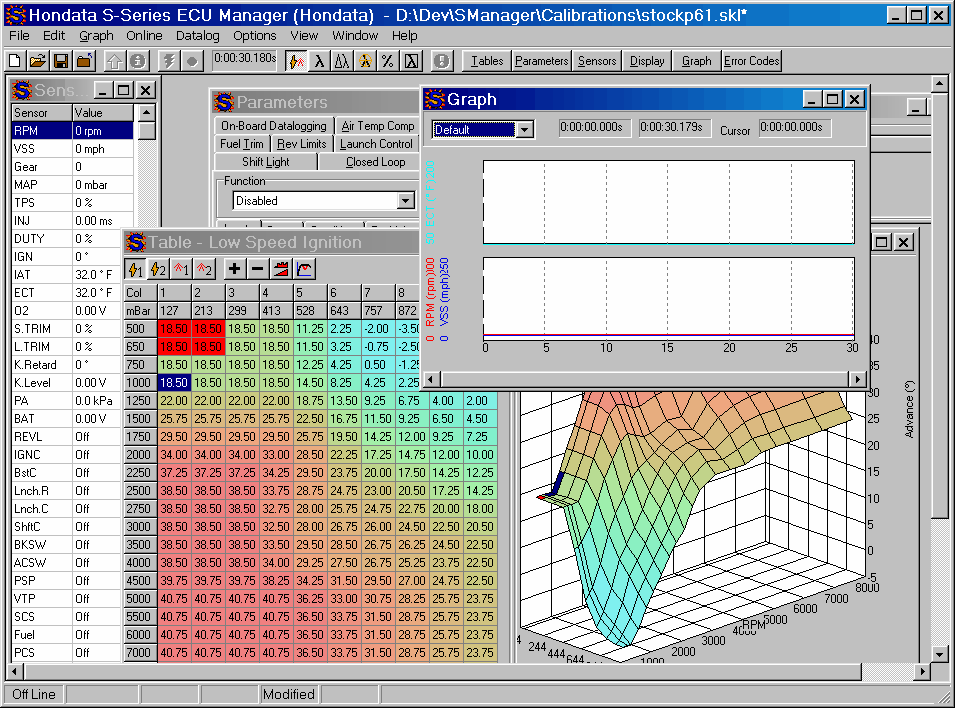
Task: Click the briefcase icon with the blue arrow
Action: tap(84, 61)
